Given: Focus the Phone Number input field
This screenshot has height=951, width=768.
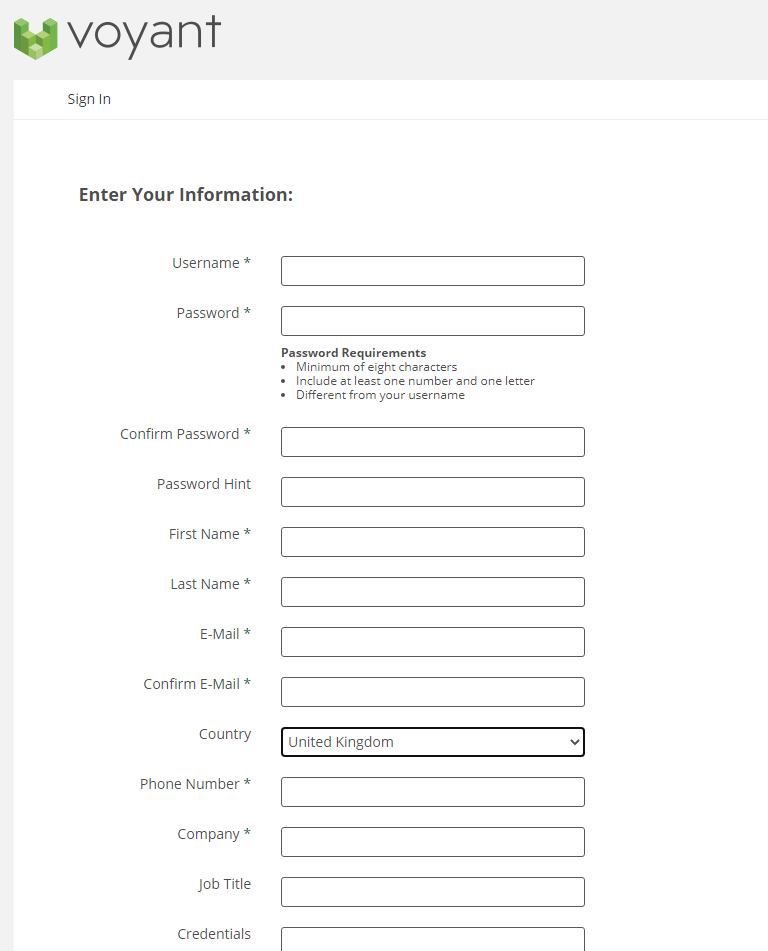Looking at the screenshot, I should pyautogui.click(x=432, y=792).
